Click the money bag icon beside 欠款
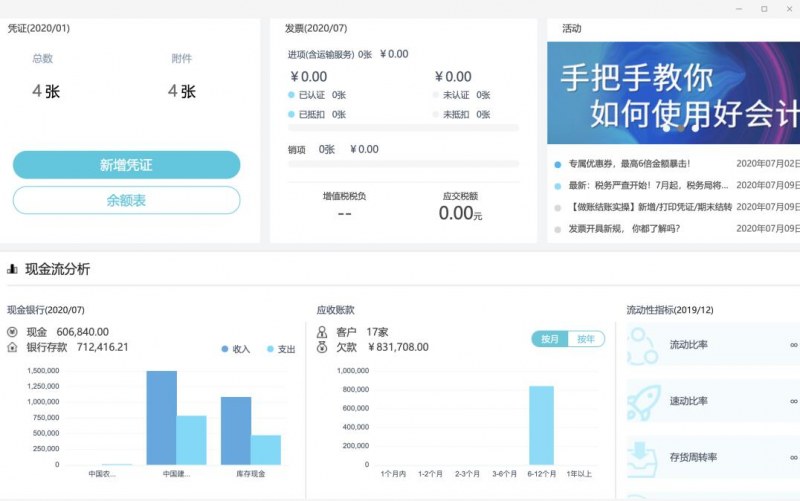This screenshot has height=501, width=800. (x=322, y=347)
